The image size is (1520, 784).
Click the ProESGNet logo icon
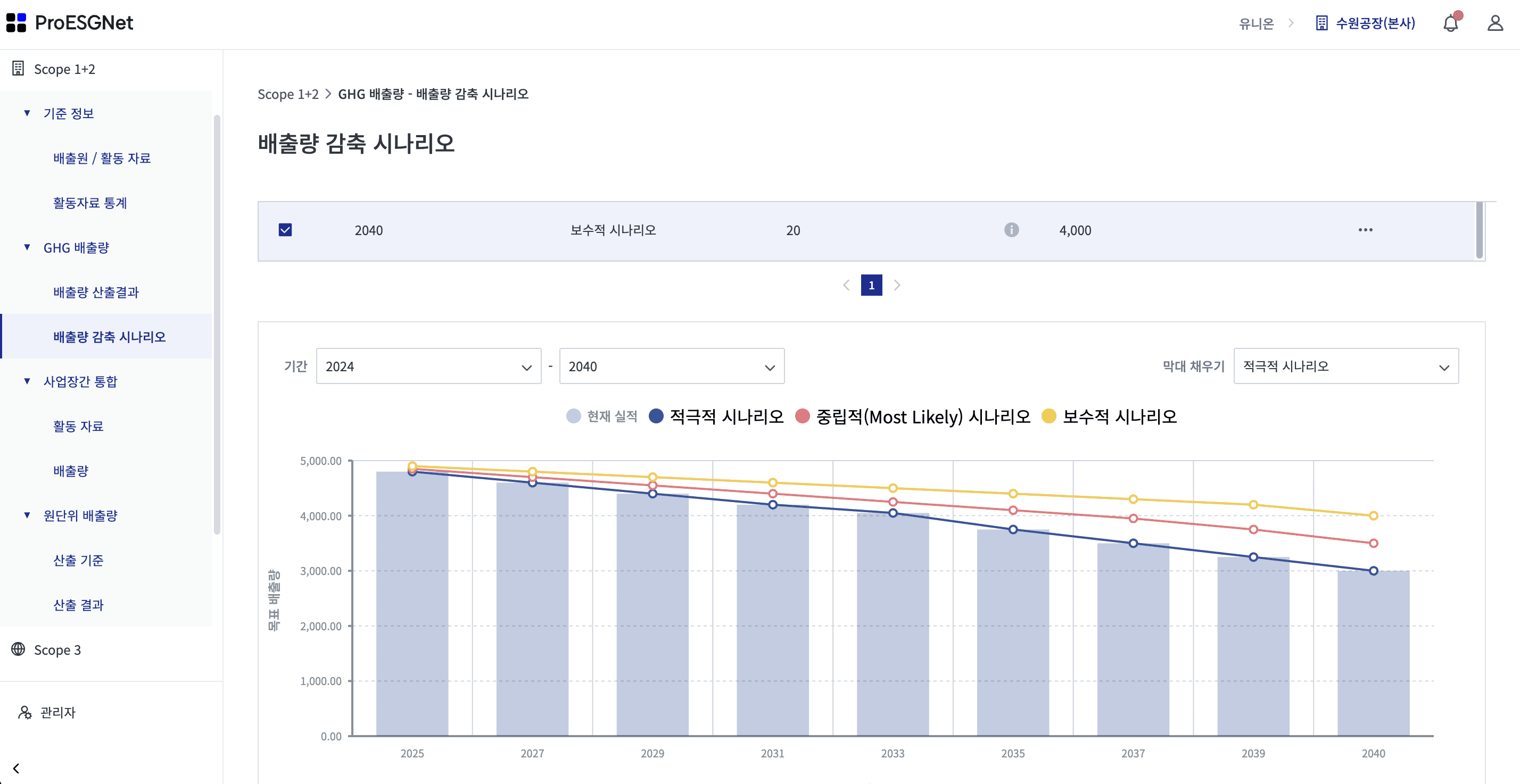[x=16, y=22]
